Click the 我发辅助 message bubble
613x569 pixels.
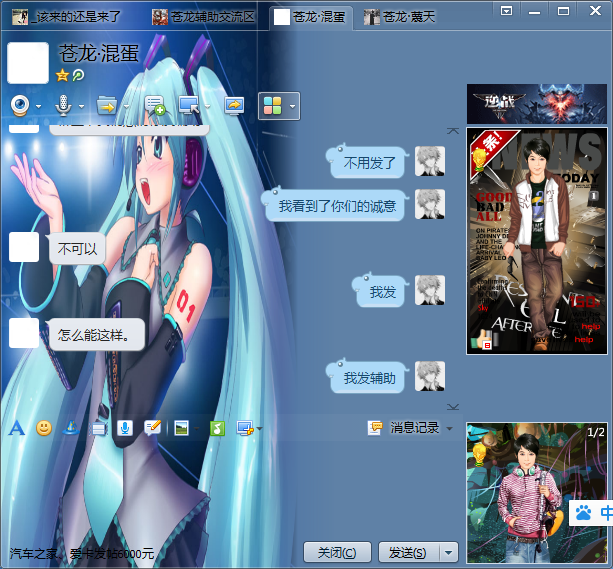[x=367, y=377]
